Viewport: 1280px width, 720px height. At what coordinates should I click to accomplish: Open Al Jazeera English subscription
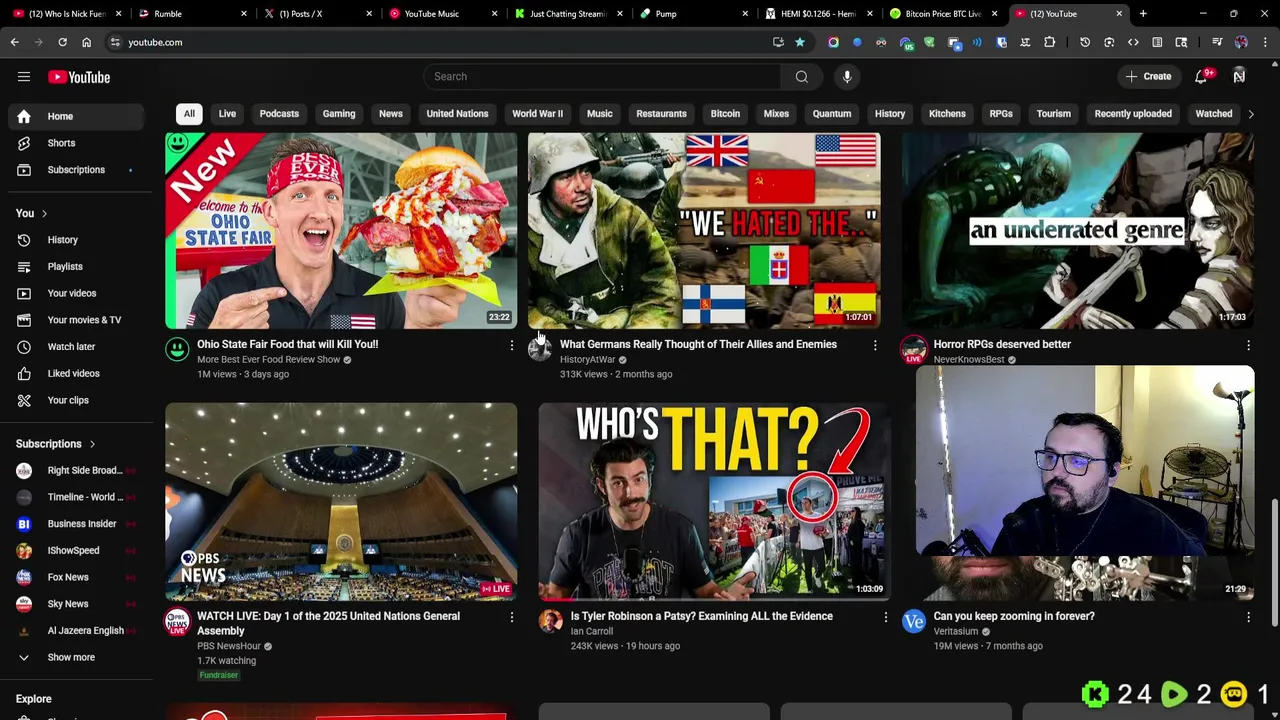point(76,631)
